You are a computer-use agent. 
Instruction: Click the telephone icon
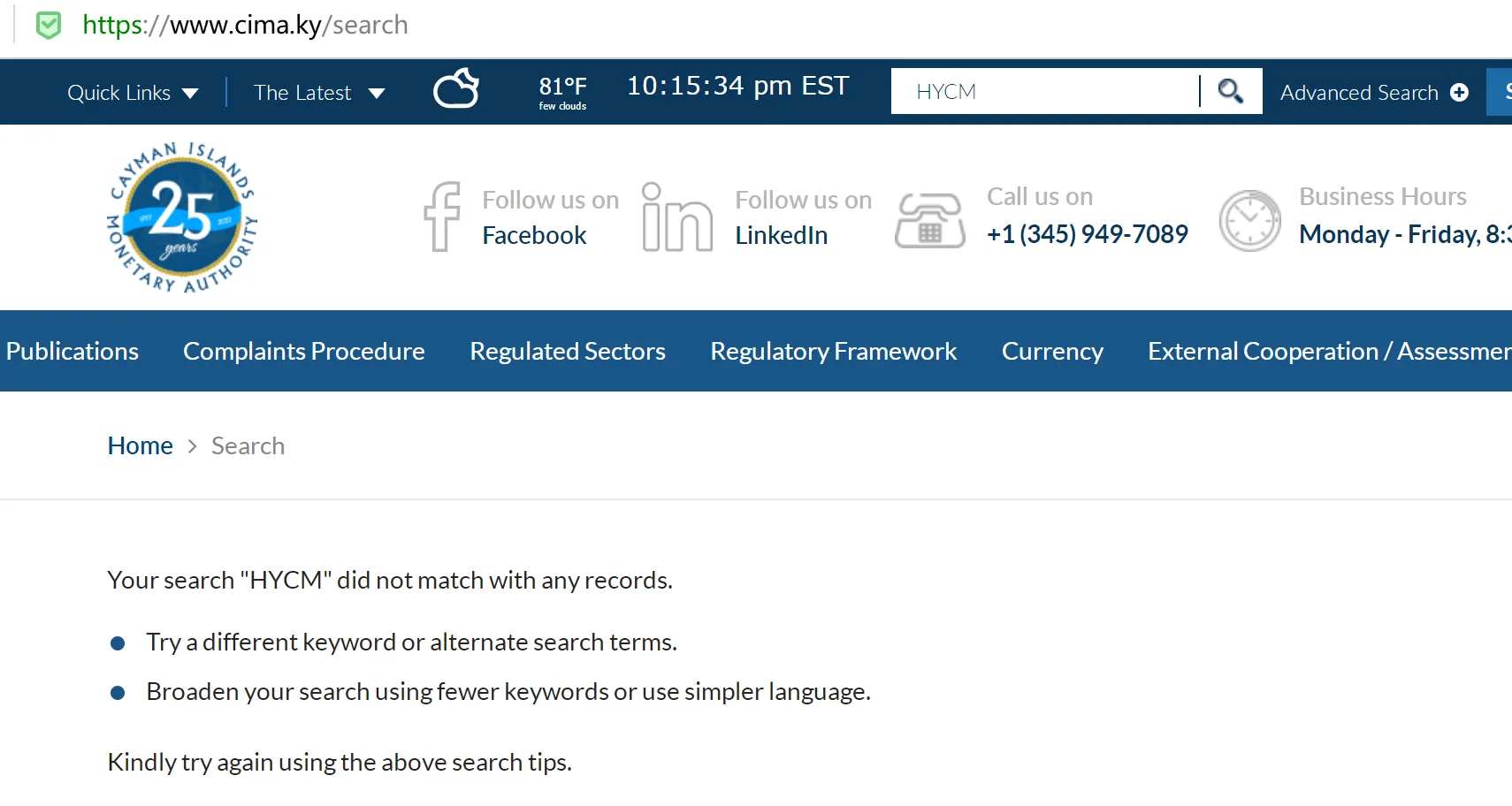930,220
